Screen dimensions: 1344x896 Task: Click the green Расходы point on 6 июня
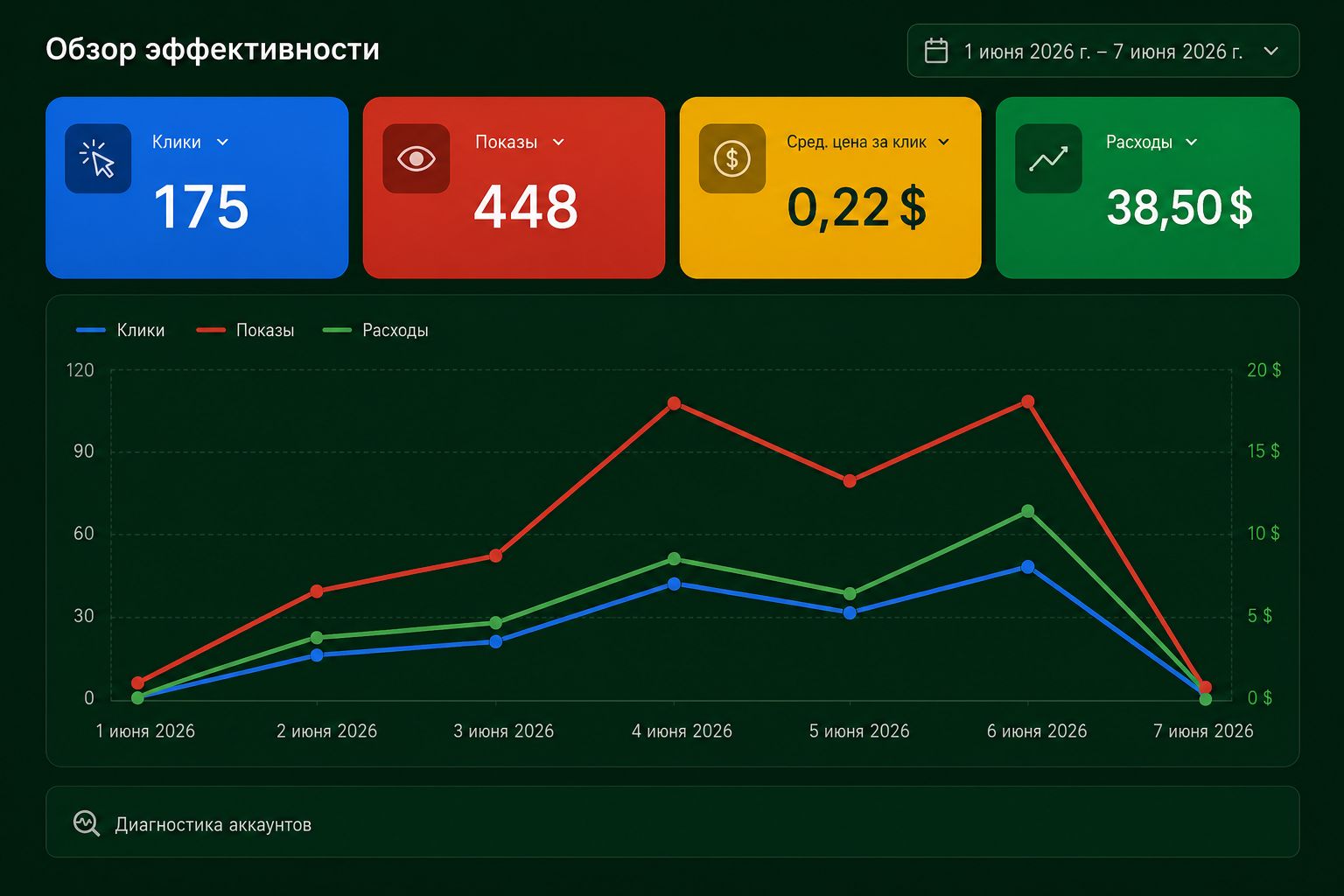coord(1027,511)
